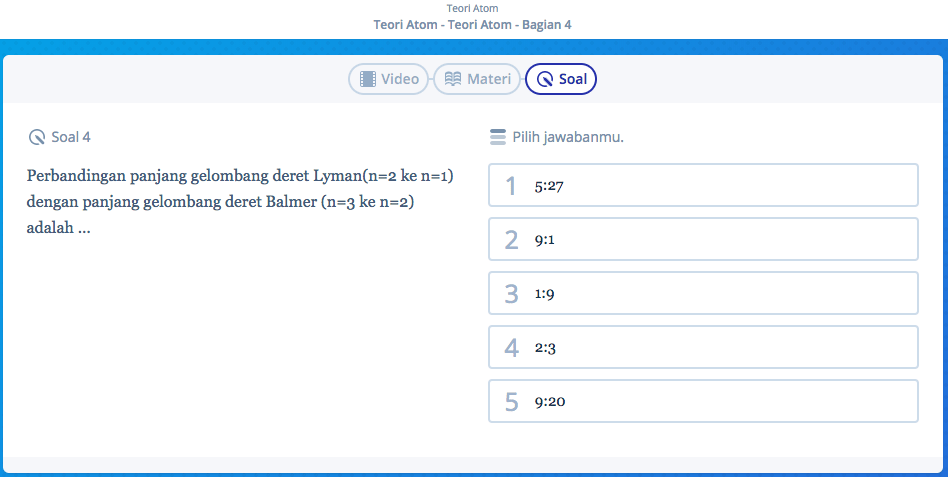Click the Teori Atom - Bagian 4 title
Viewport: 948px width, 477px height.
[473, 24]
